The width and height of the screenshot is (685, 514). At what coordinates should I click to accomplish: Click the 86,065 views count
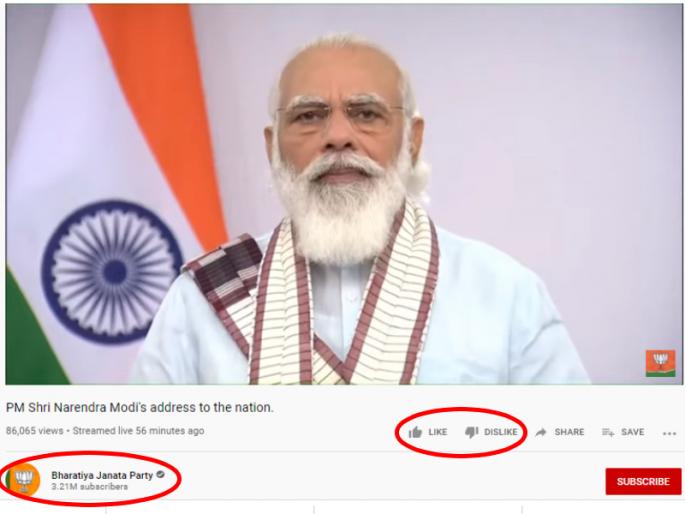tap(35, 431)
